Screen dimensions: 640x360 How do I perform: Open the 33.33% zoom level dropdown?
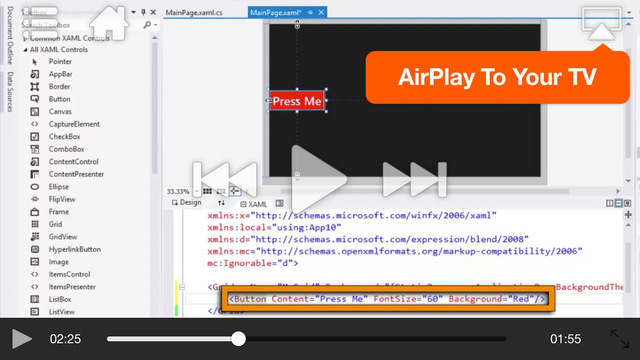click(x=196, y=191)
